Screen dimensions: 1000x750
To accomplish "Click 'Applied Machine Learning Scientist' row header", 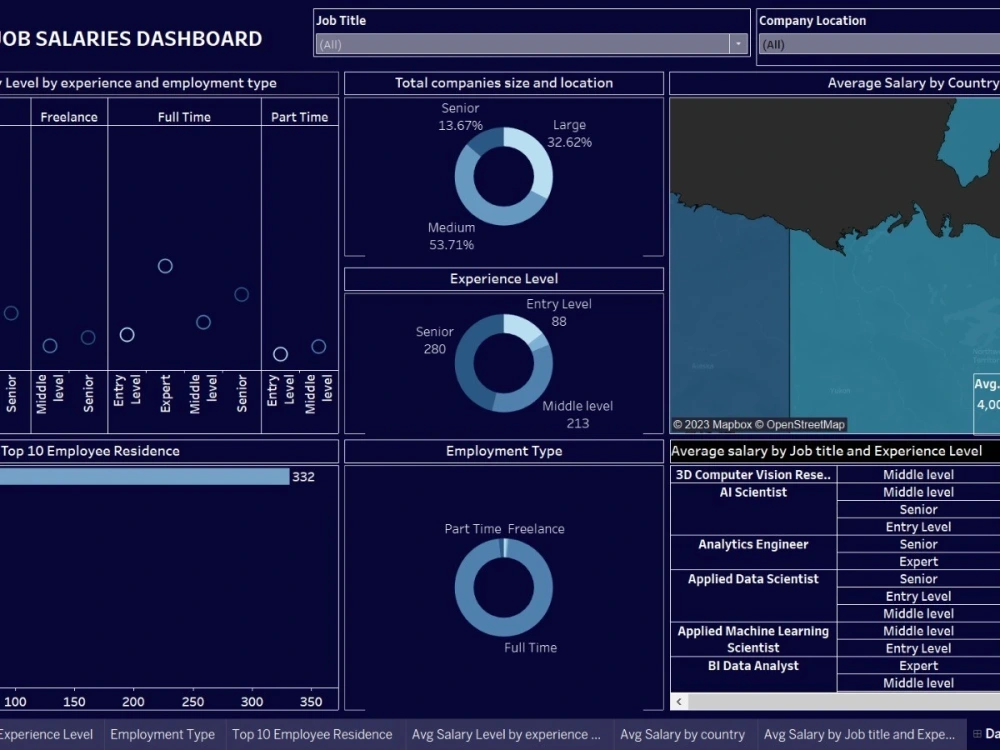I will click(753, 639).
